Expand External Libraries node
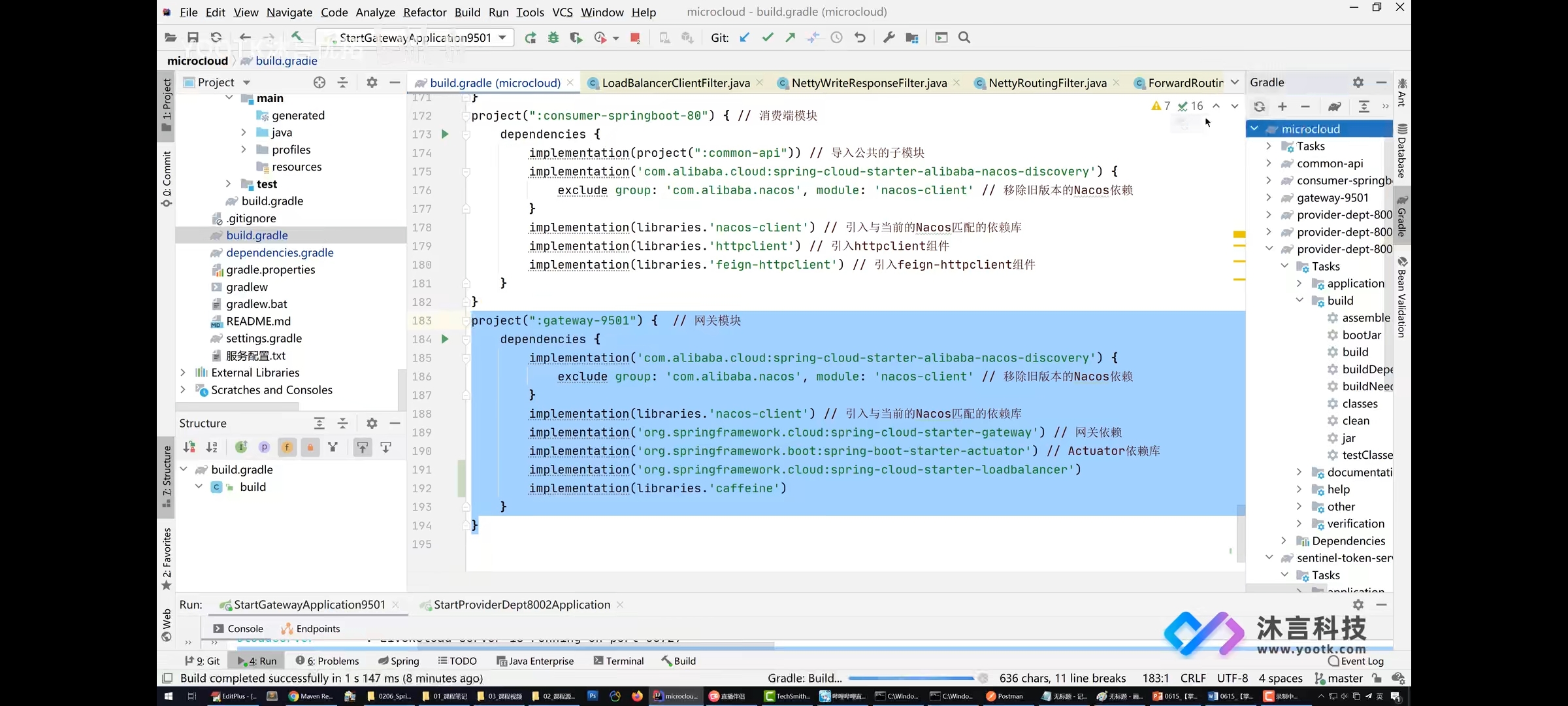The image size is (1568, 706). point(183,373)
